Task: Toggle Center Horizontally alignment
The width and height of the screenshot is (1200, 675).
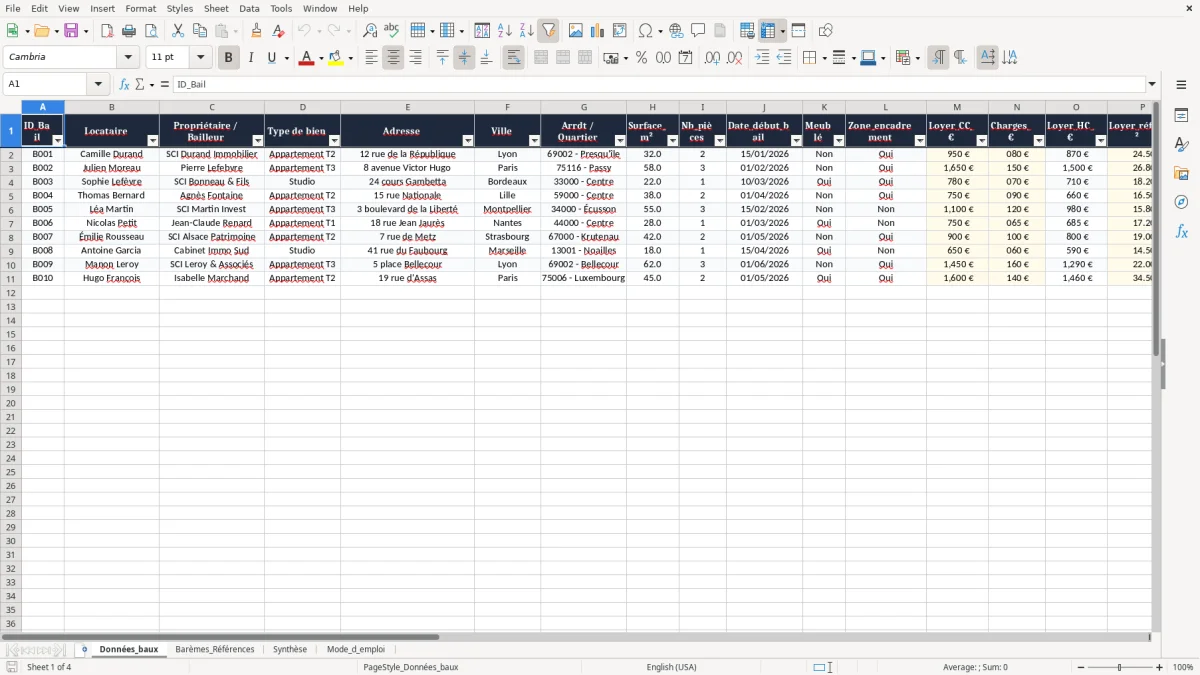Action: 393,58
